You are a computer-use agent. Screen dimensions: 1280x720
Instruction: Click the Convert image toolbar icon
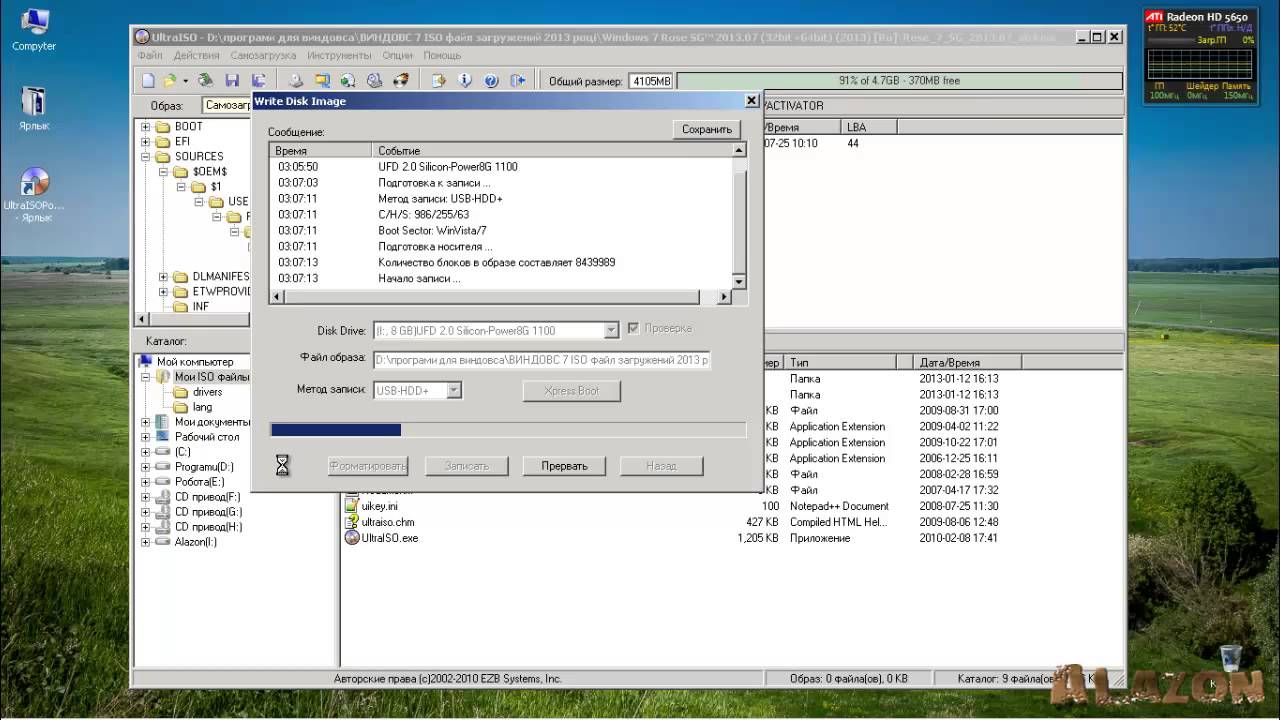point(322,80)
